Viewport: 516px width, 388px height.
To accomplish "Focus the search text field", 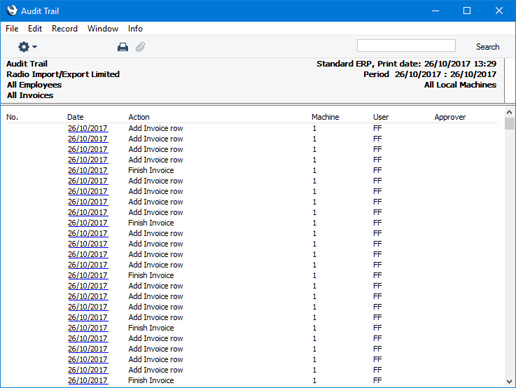I will 406,46.
